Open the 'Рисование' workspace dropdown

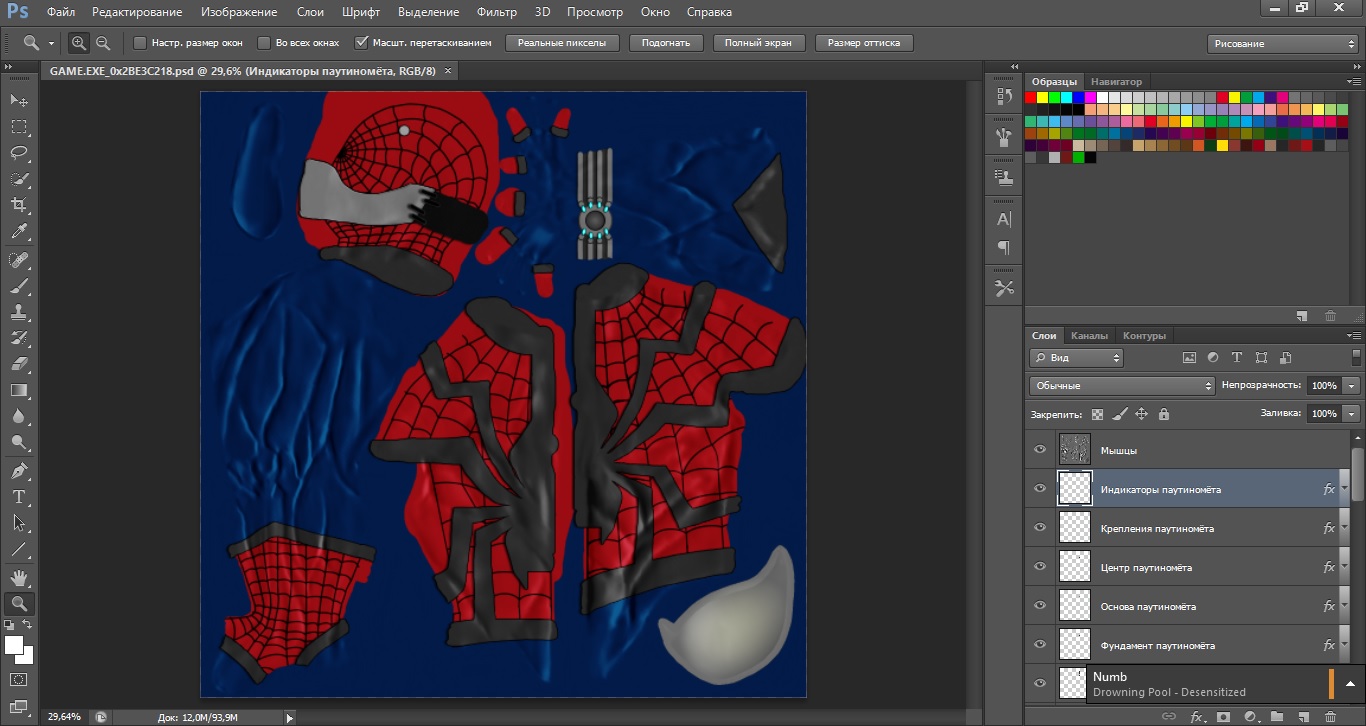click(x=1283, y=44)
